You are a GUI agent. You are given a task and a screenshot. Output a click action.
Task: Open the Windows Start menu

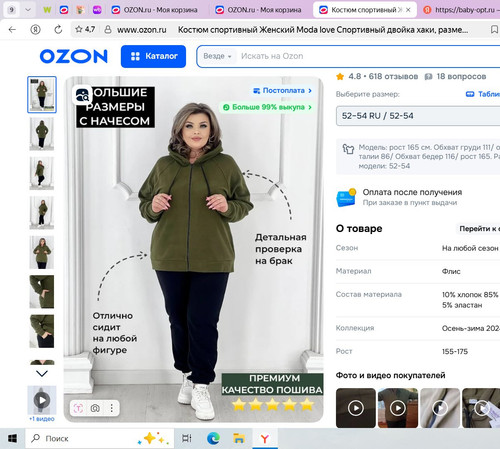[12, 438]
